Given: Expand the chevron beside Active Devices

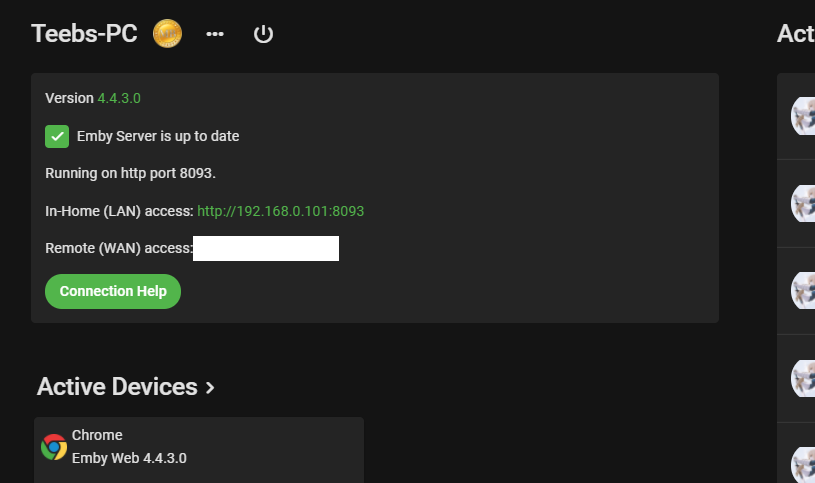Looking at the screenshot, I should 210,388.
